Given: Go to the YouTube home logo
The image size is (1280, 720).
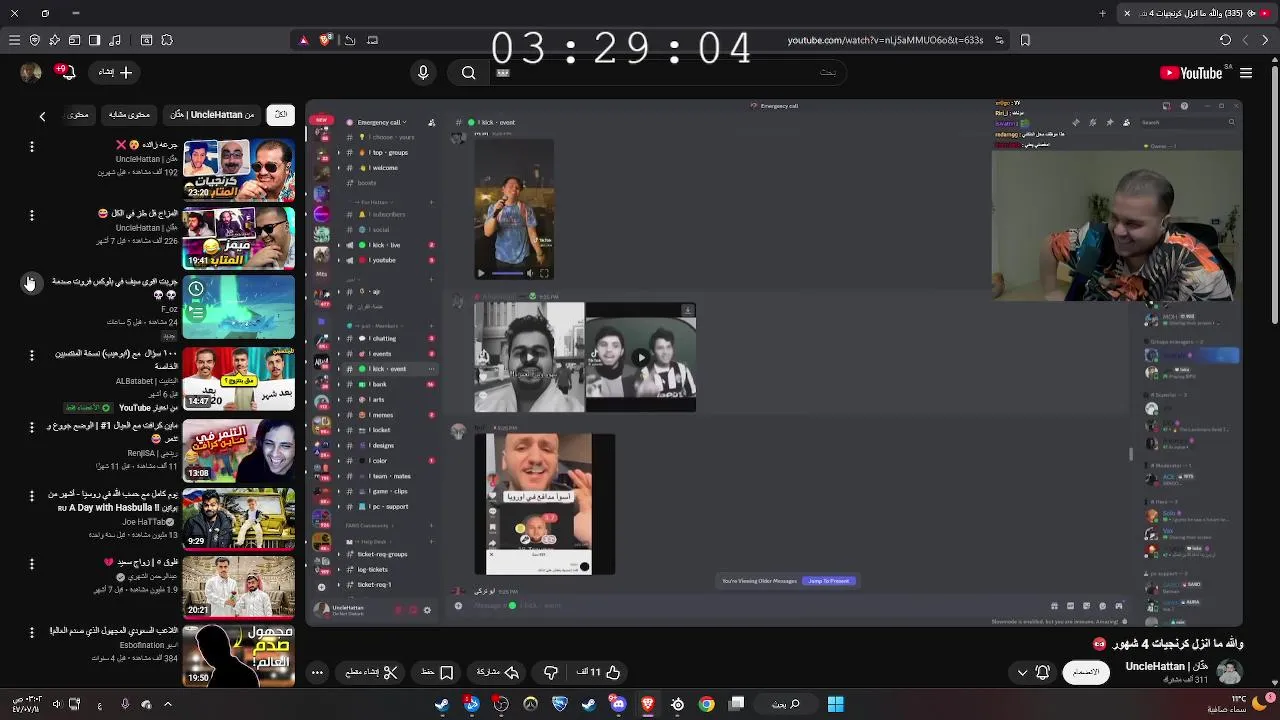Looking at the screenshot, I should coord(1191,73).
